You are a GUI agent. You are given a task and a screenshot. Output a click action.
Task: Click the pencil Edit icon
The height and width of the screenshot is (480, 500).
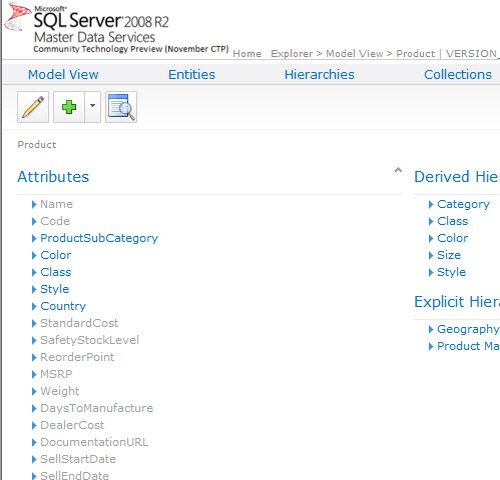pos(33,107)
